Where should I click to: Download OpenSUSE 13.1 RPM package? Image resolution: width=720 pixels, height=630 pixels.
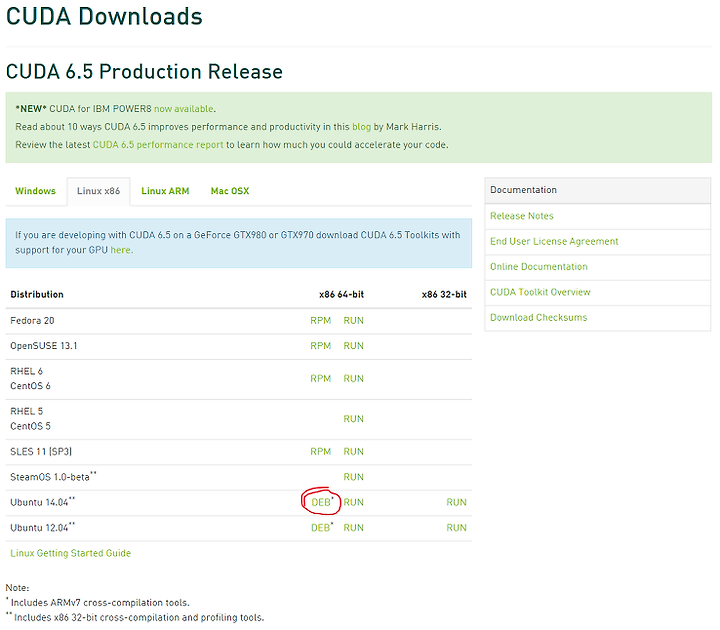(321, 346)
